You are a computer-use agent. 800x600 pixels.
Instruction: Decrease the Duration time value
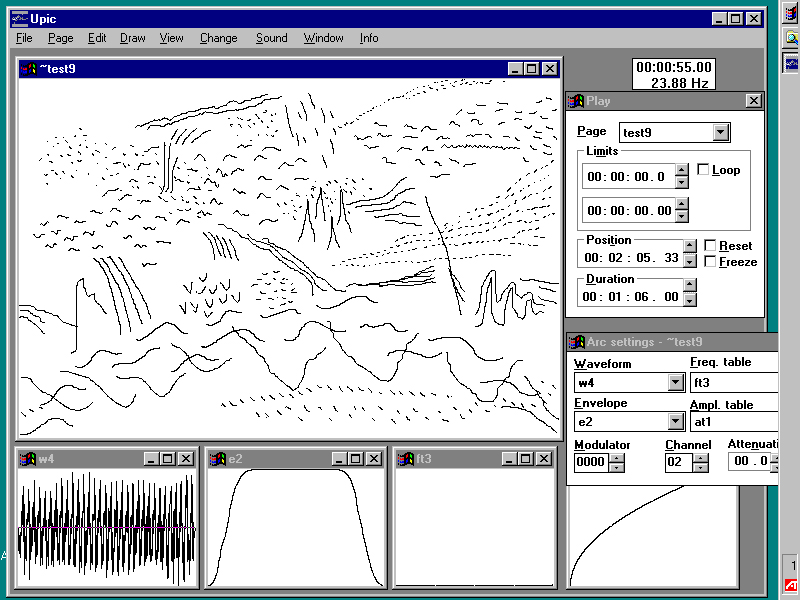coord(690,299)
